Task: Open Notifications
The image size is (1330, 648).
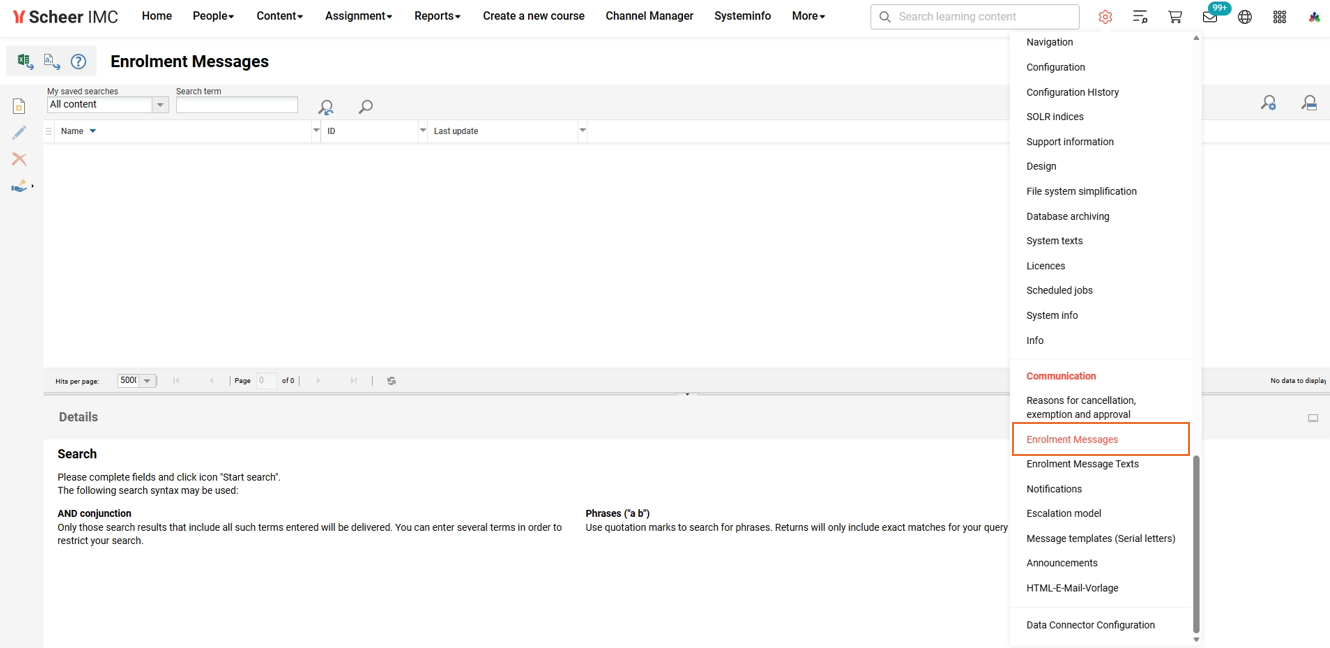Action: tap(1054, 489)
